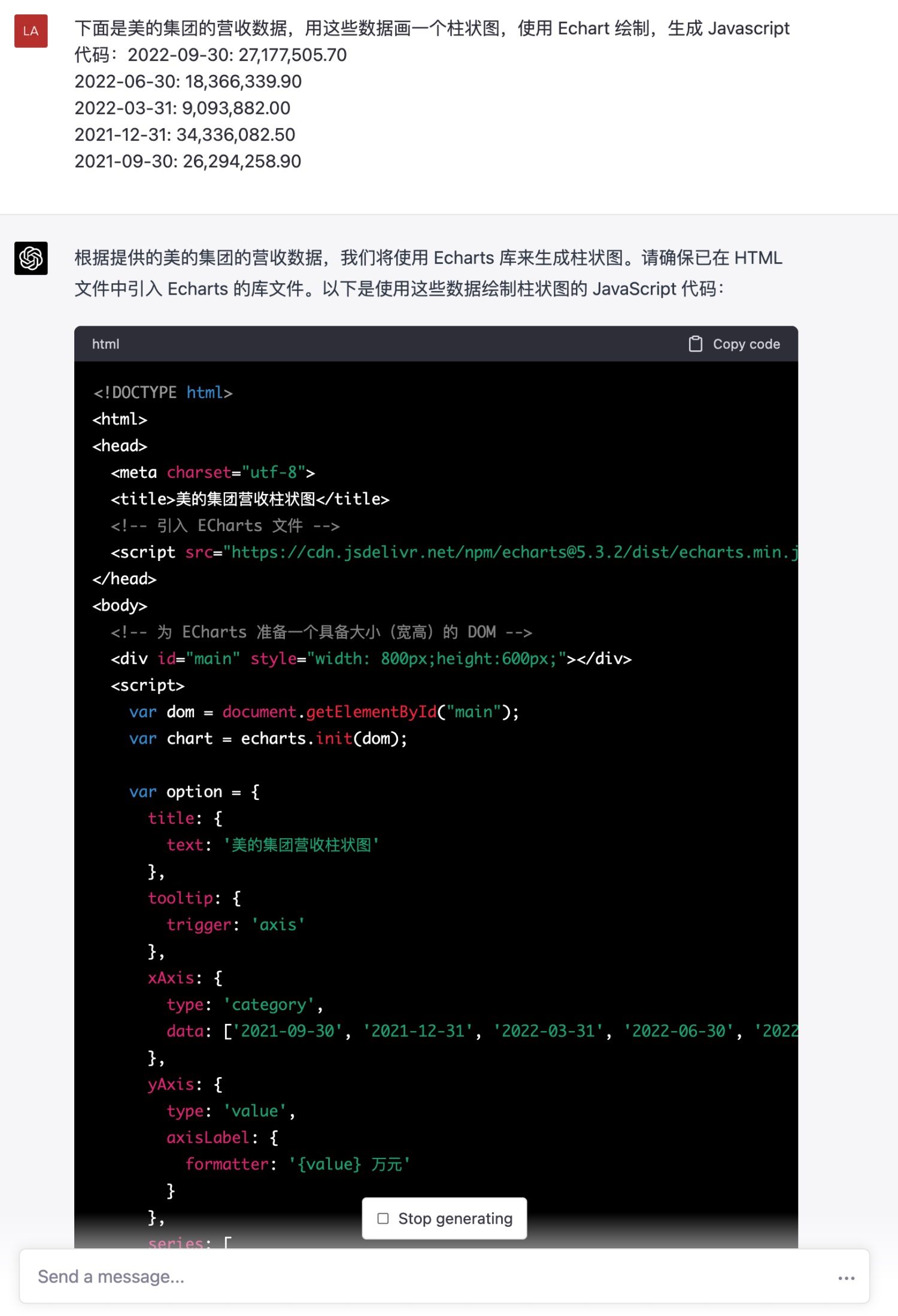Click the 'tooltip: {' code line
This screenshot has width=898, height=1316.
click(x=195, y=898)
